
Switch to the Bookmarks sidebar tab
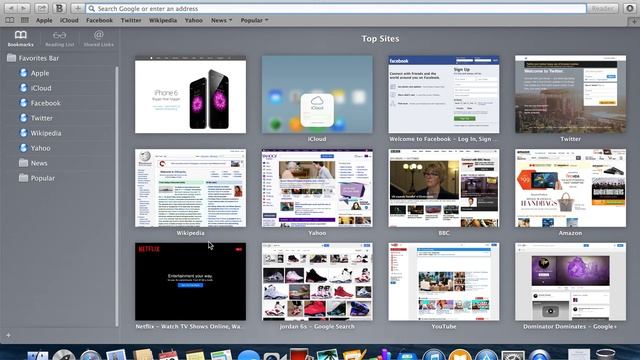pyautogui.click(x=20, y=38)
